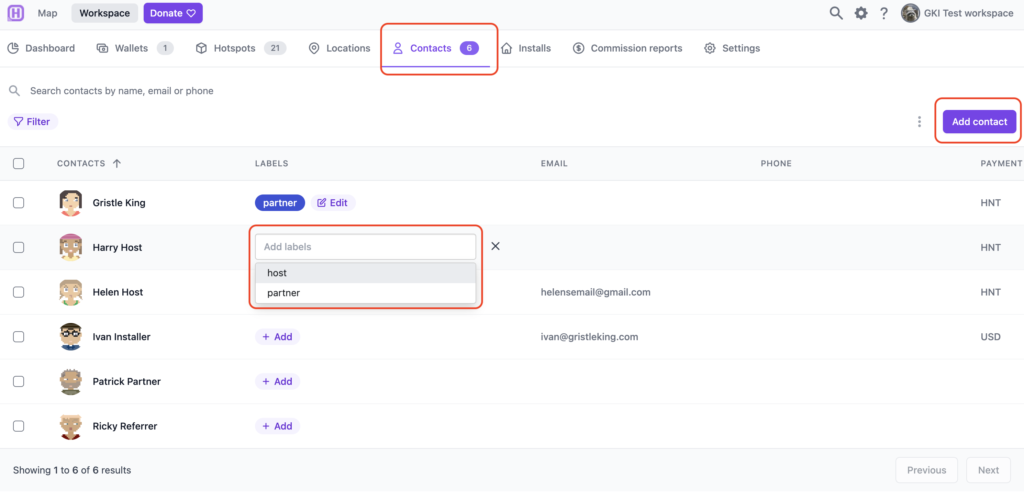Click Gristle King's avatar
Image resolution: width=1024 pixels, height=501 pixels.
pos(70,203)
